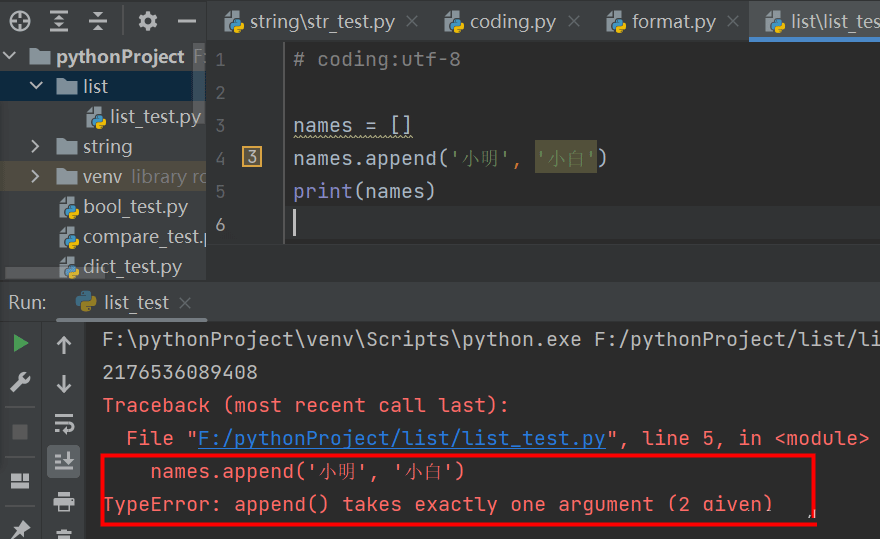Screen dimensions: 880x539
Task: Click the down arrow in run console
Action: tap(64, 384)
